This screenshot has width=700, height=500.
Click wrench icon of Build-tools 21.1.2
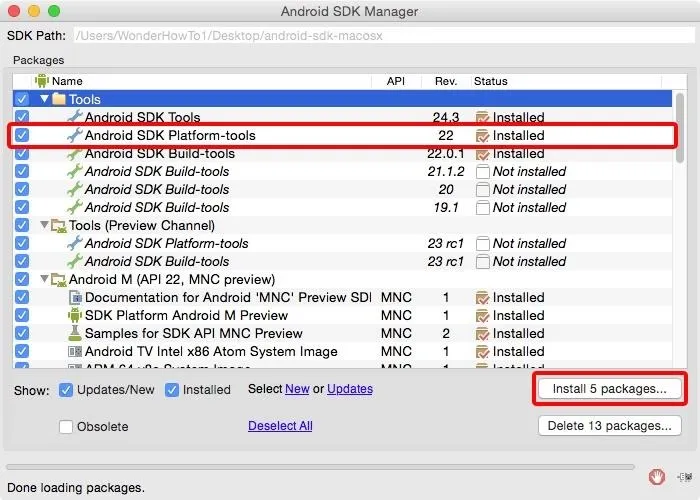click(75, 171)
